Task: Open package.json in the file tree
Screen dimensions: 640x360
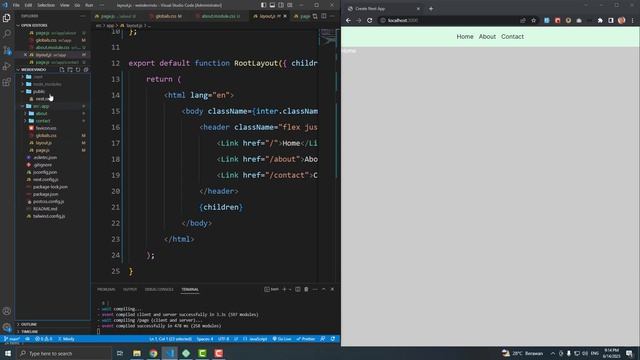Action: [x=45, y=194]
